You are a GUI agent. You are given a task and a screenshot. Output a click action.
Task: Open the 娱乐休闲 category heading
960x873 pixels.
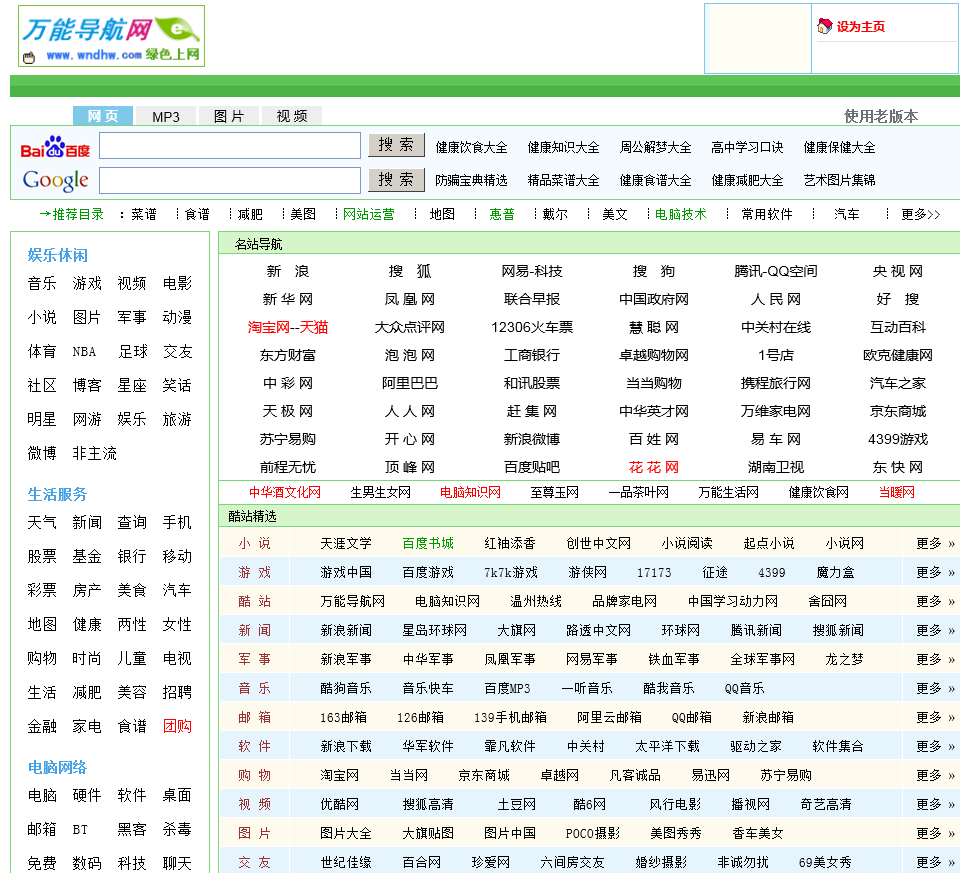[x=57, y=255]
